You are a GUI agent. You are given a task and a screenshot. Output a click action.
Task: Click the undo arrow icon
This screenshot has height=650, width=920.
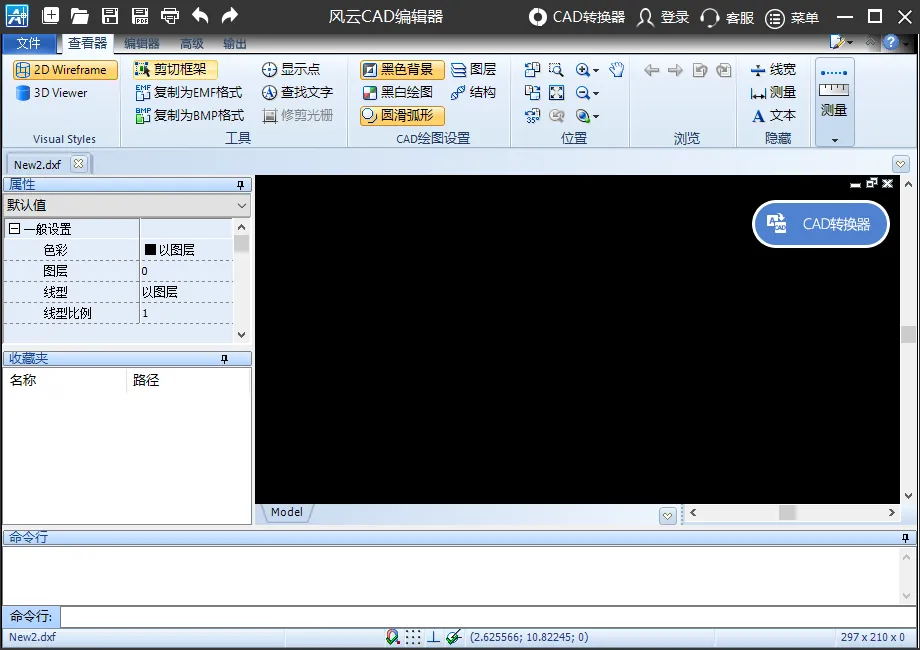(200, 16)
